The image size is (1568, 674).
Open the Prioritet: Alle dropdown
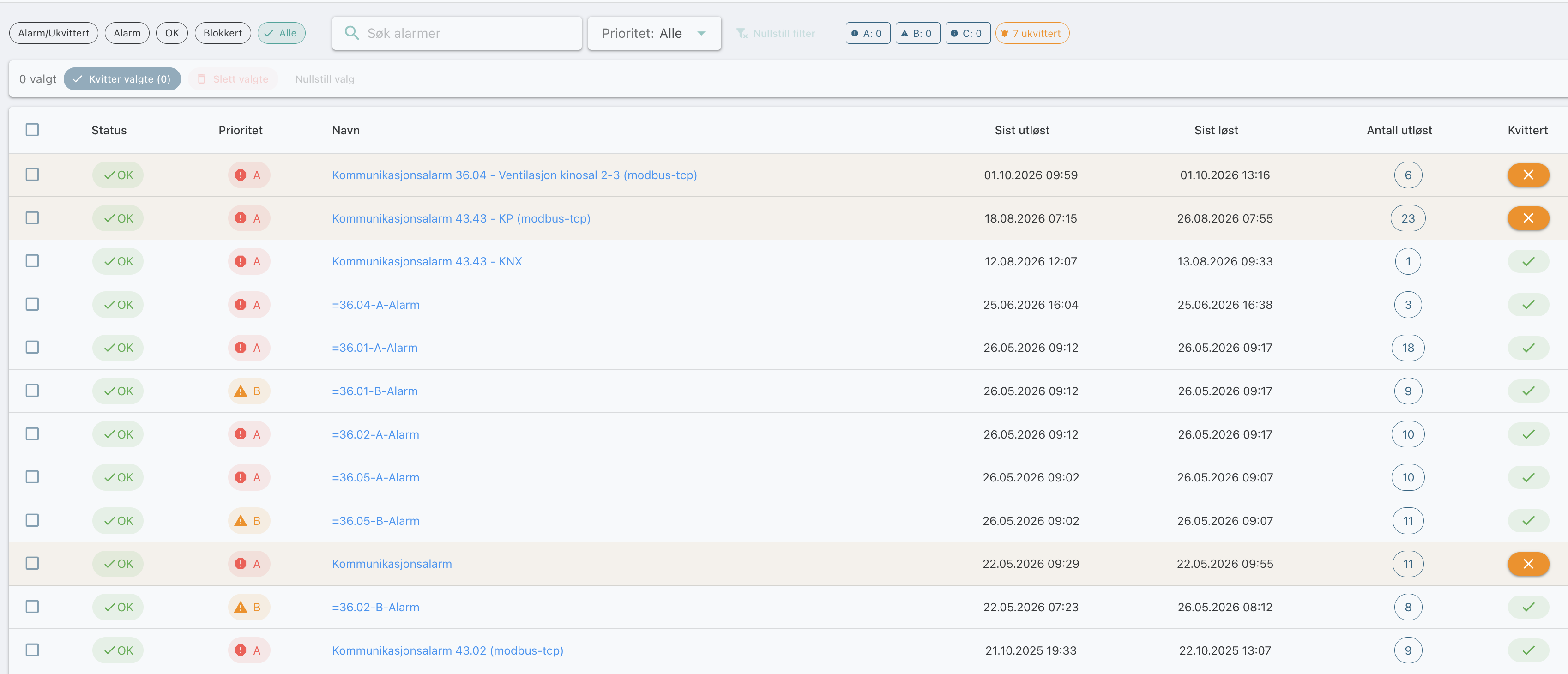pos(654,33)
